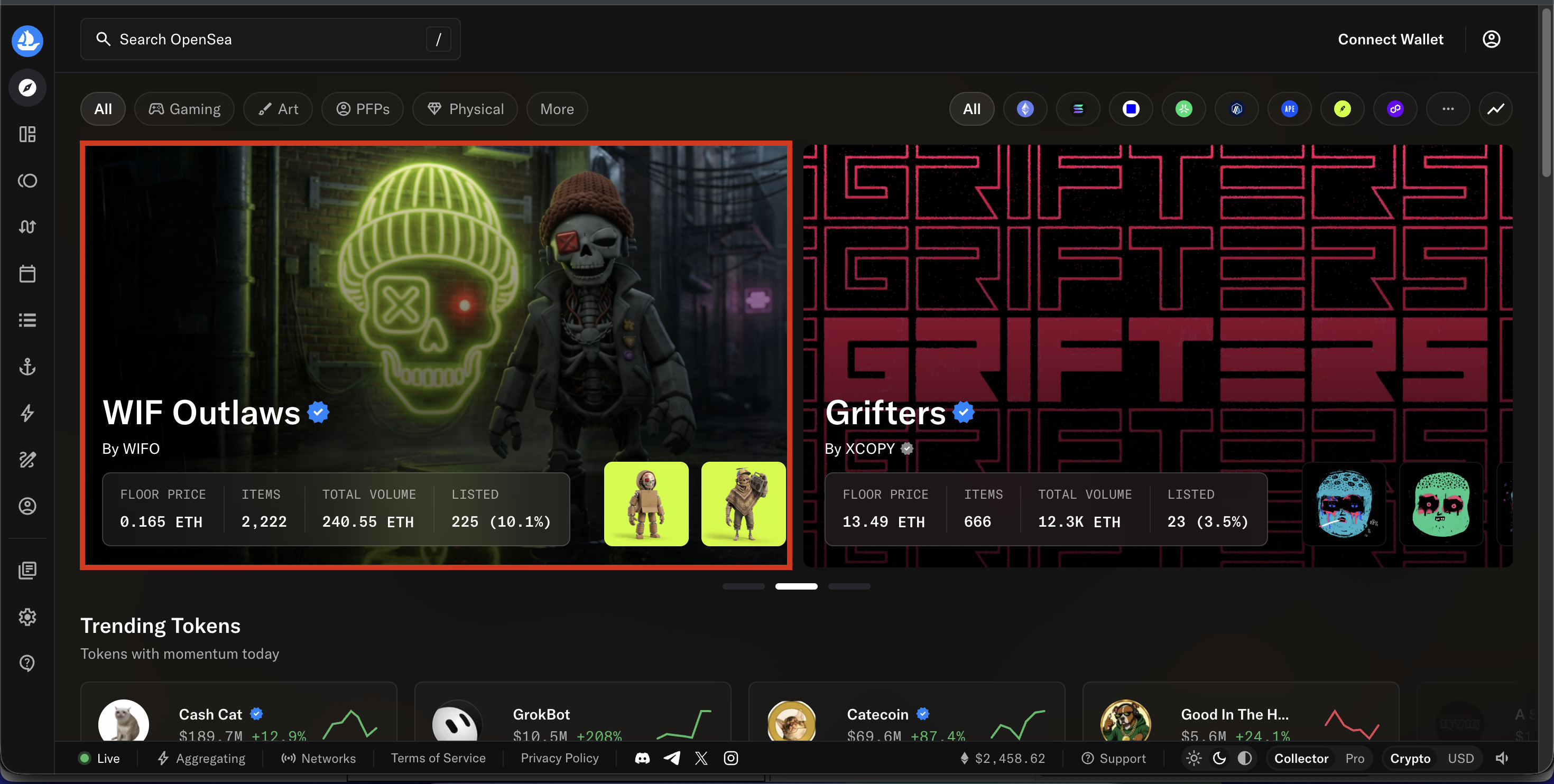The image size is (1554, 784).
Task: Open the Instagram icon in footer
Action: [730, 758]
